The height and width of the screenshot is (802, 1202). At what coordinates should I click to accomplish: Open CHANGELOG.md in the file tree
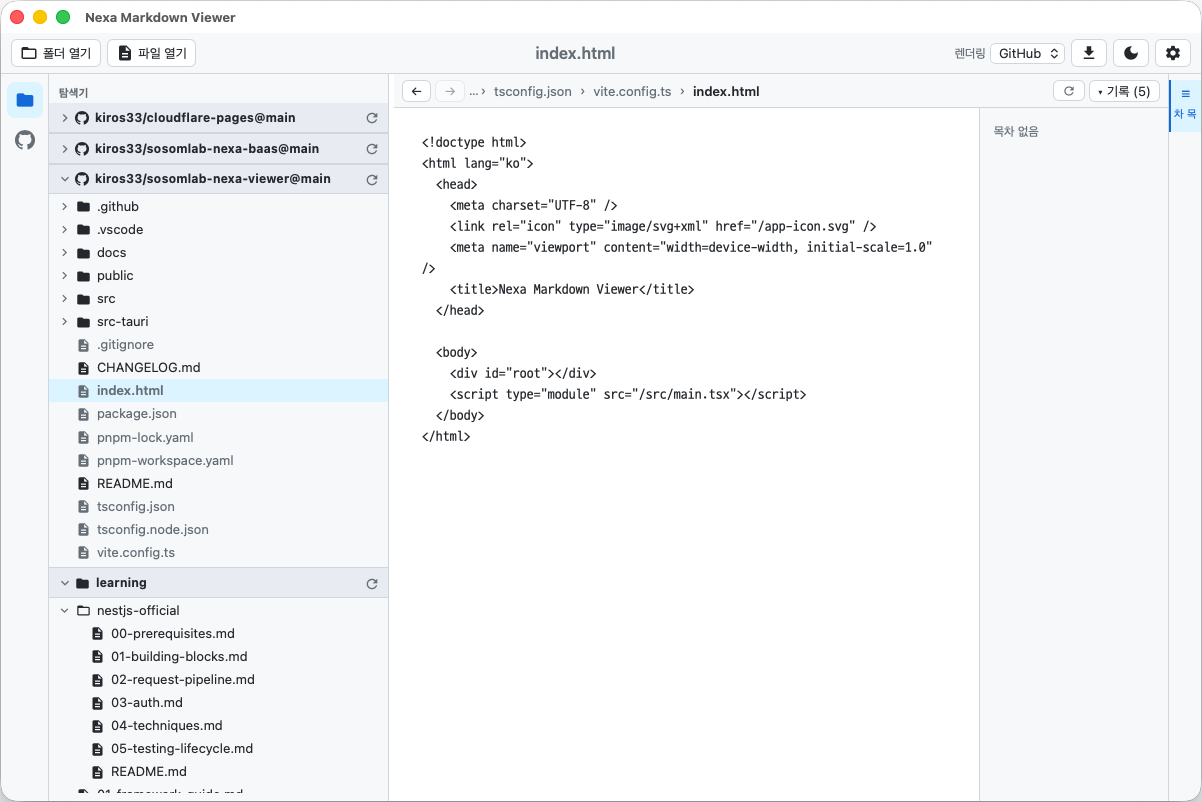218,367
